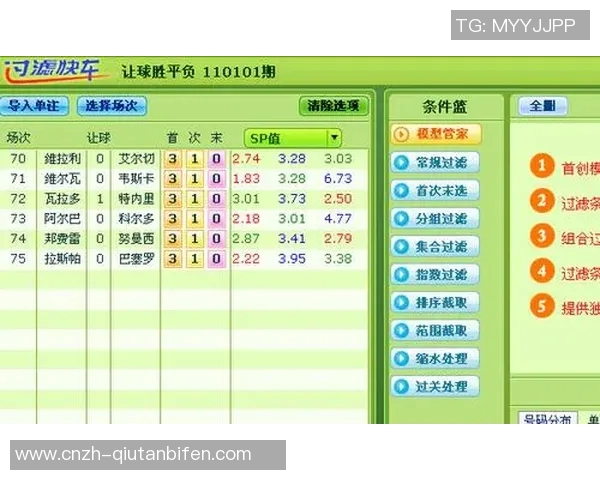600x480 pixels.
Task: Select SP value 6.73 in row 71
Action: [x=338, y=178]
